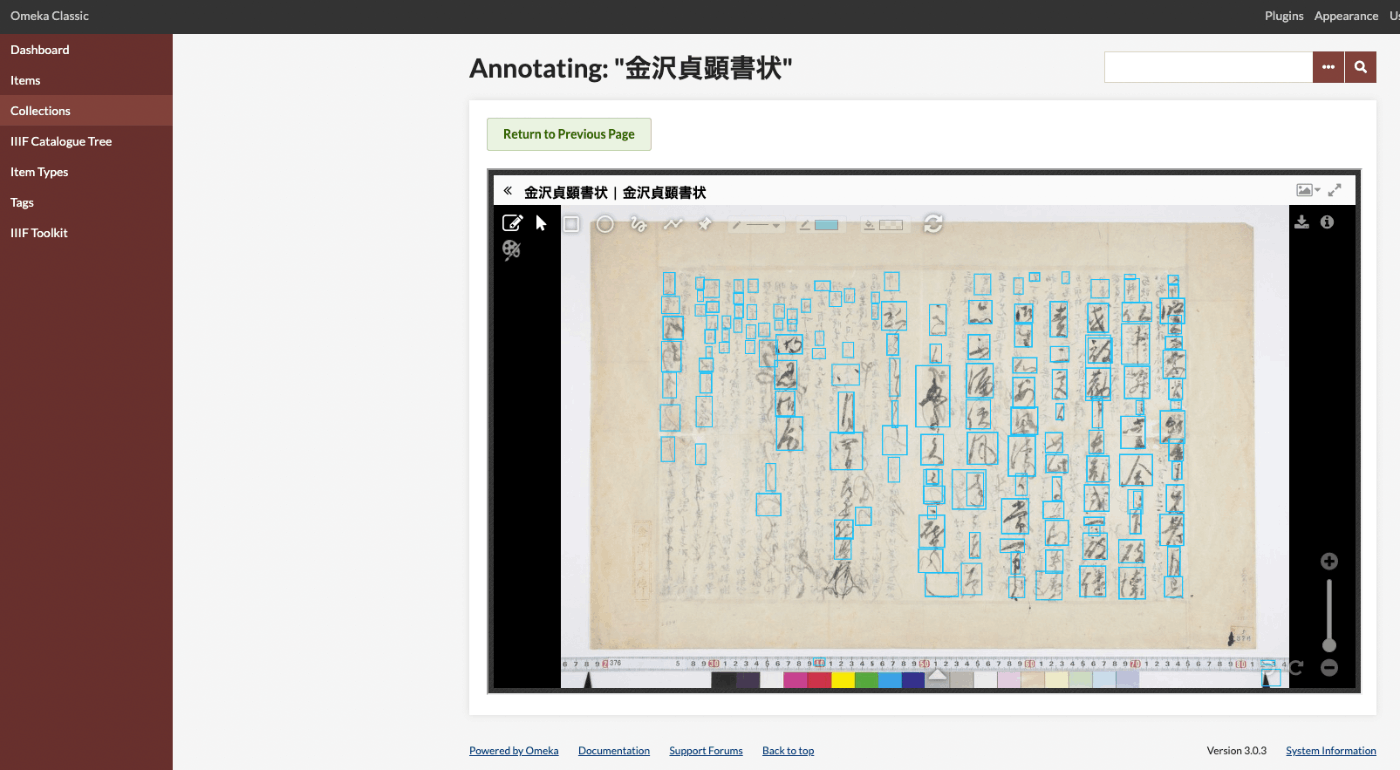Click the refresh annotations icon
1400x770 pixels.
click(933, 224)
